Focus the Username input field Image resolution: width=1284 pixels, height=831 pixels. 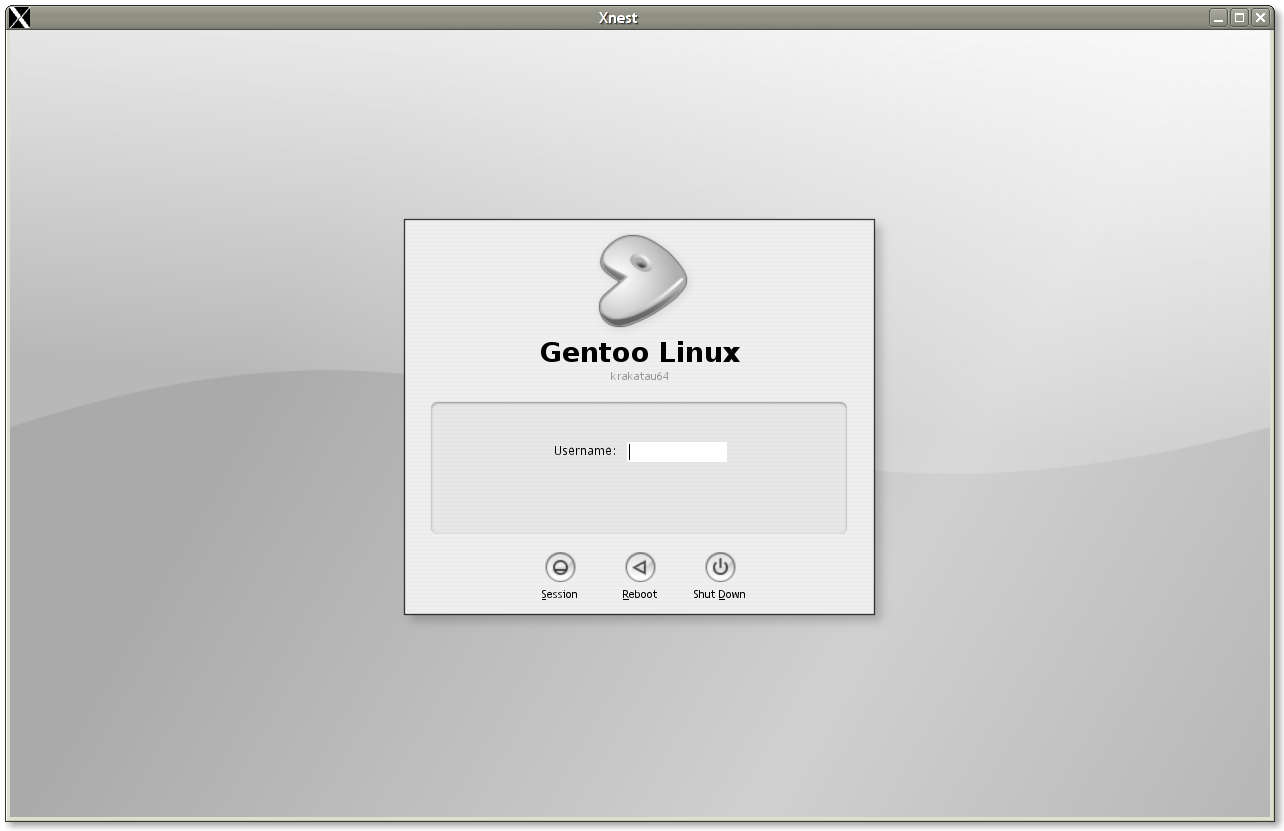point(677,452)
